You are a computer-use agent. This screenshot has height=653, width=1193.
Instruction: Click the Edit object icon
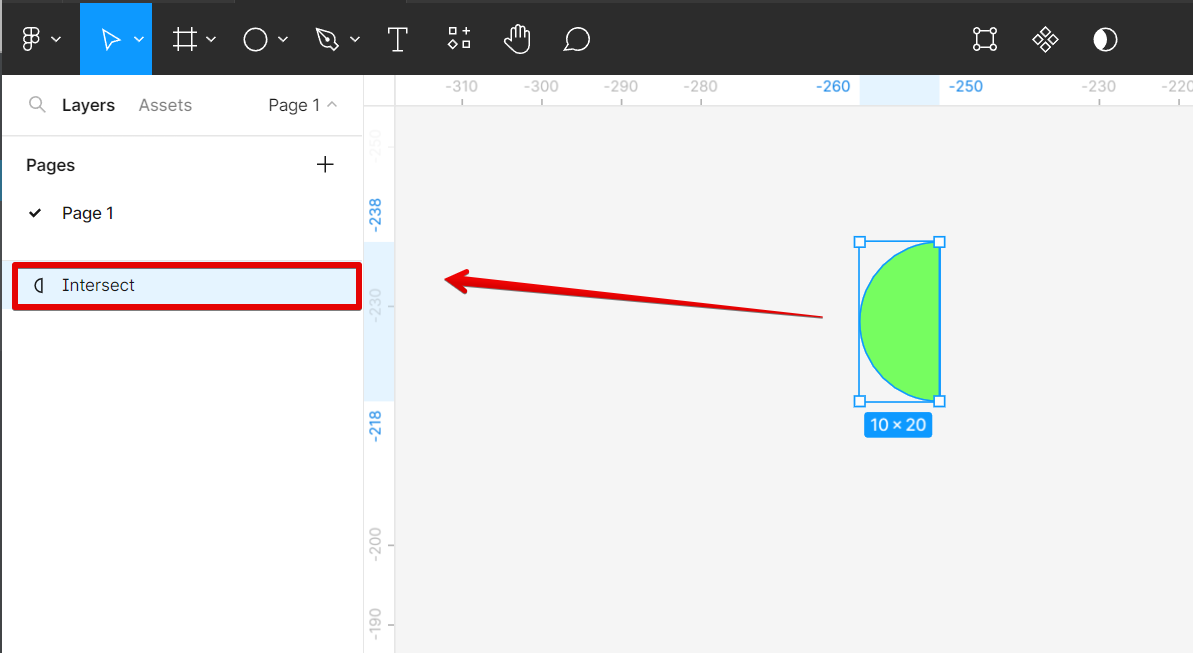[985, 39]
